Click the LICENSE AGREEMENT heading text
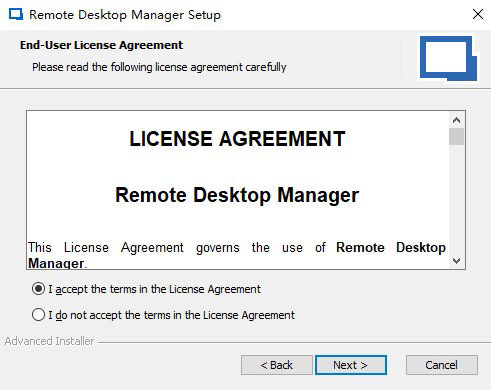The width and height of the screenshot is (491, 390). point(237,139)
